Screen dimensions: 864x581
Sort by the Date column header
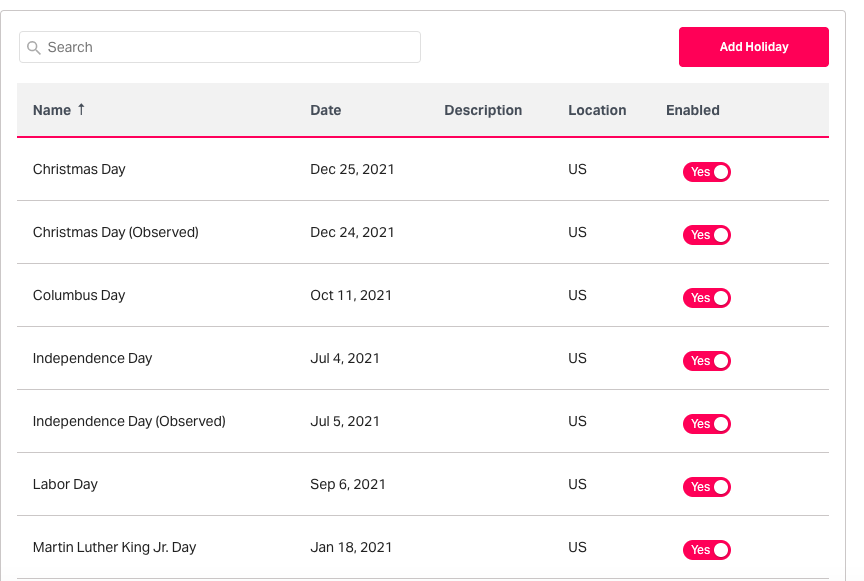(x=326, y=110)
